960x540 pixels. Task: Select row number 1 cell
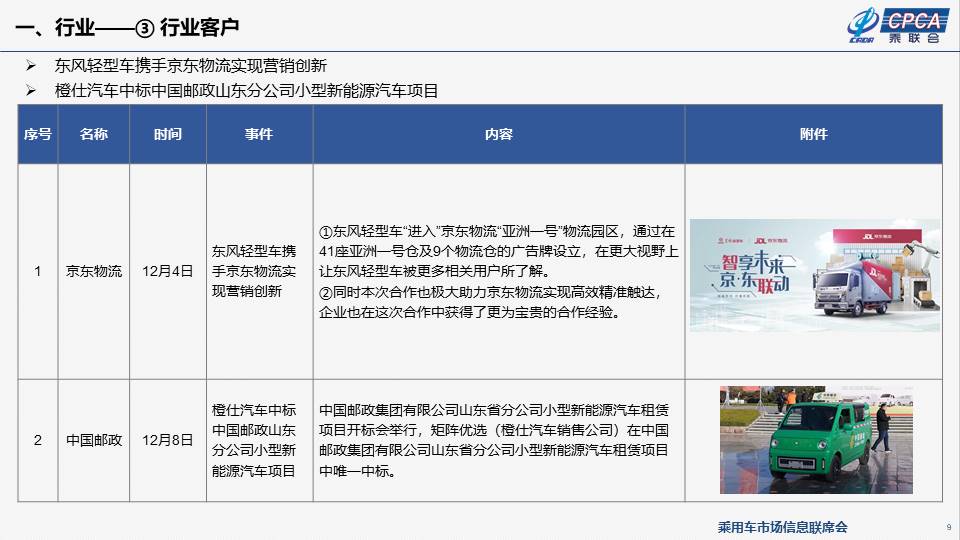tap(38, 271)
